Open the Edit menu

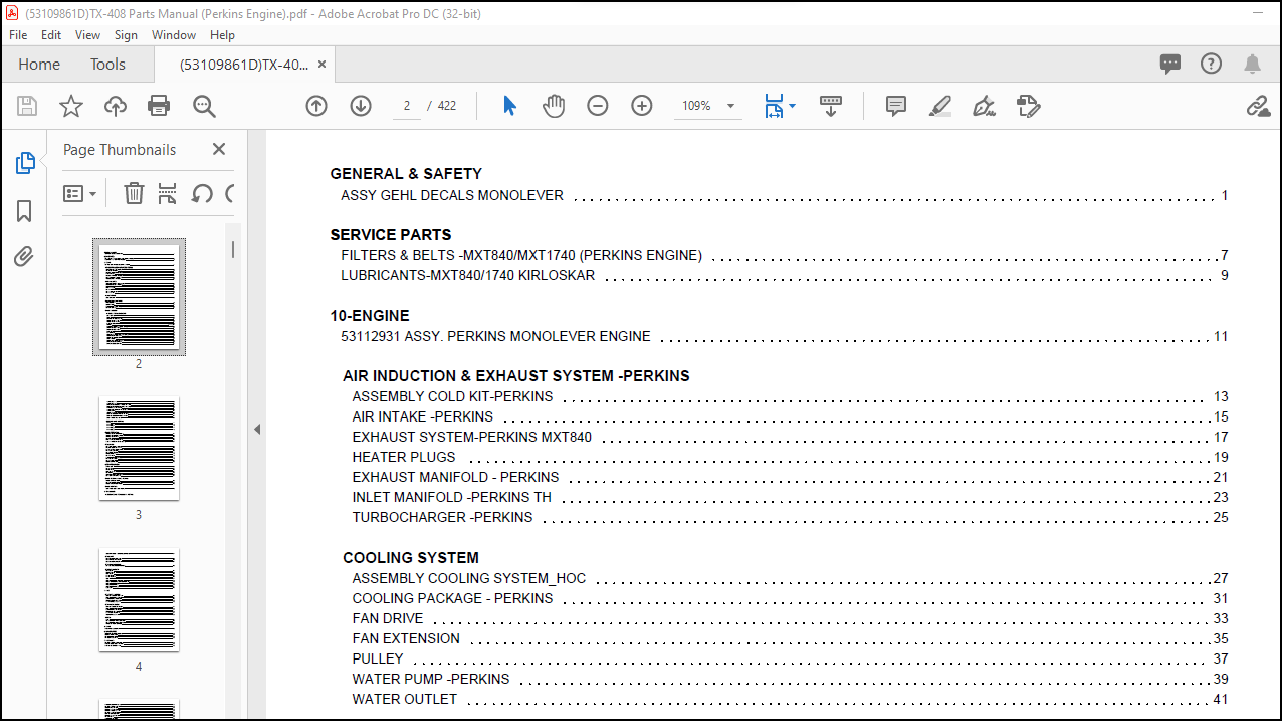(x=51, y=34)
